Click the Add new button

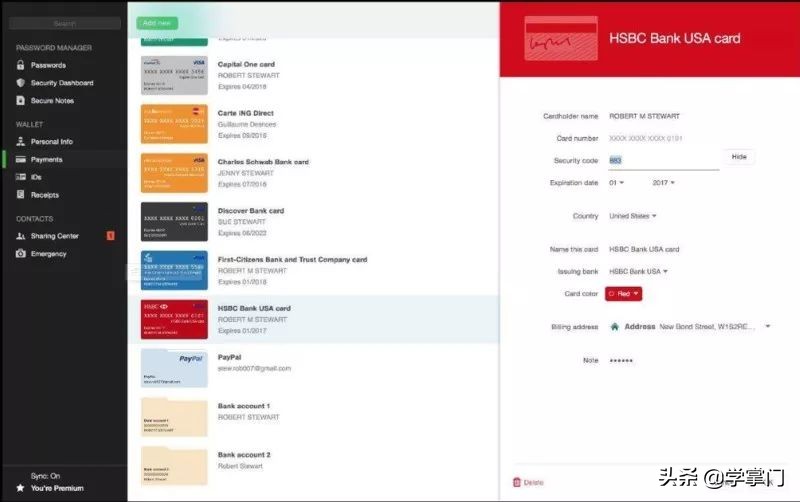click(x=157, y=23)
